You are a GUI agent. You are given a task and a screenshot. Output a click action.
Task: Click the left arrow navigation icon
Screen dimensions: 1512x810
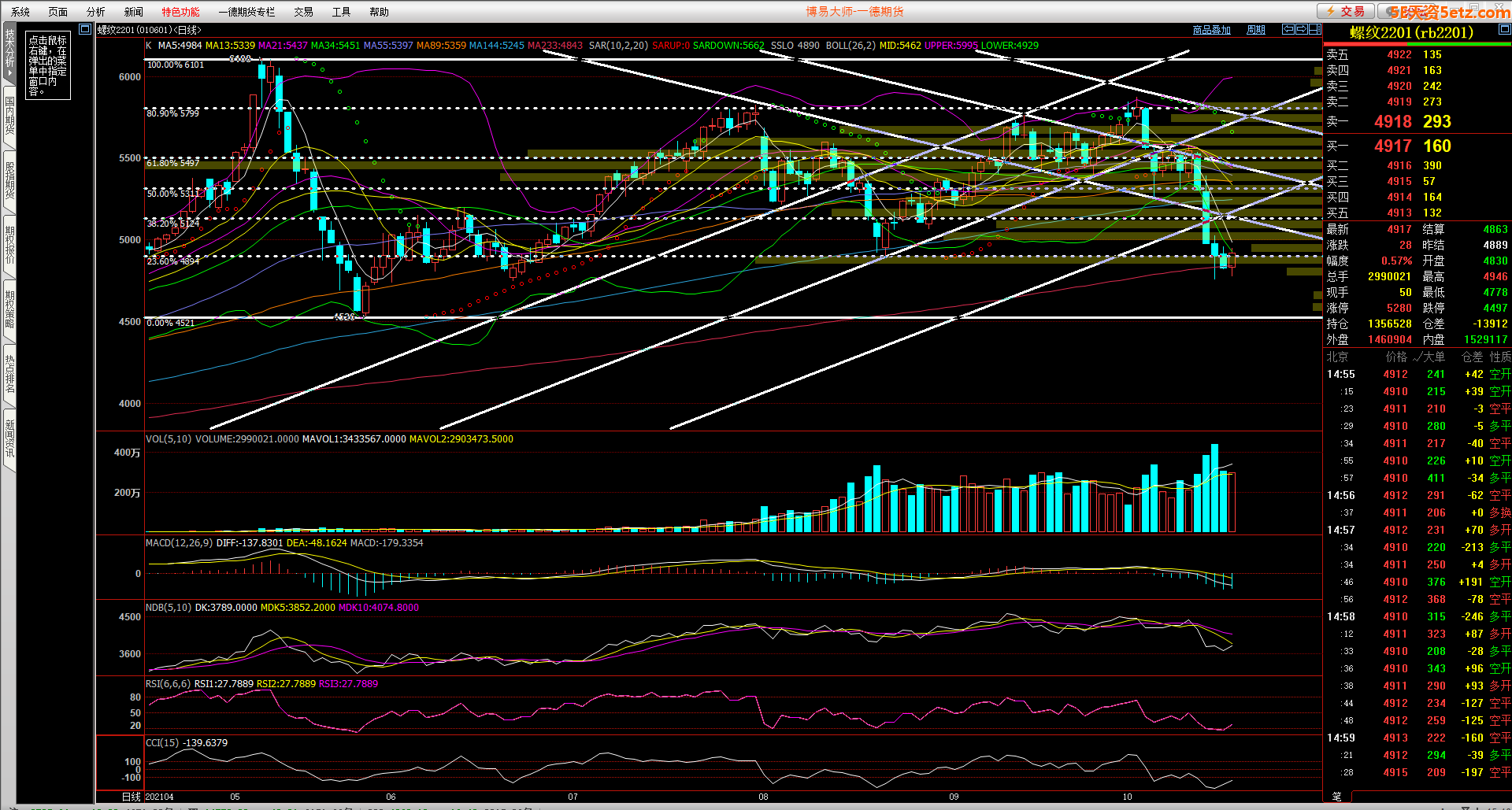[x=1288, y=29]
